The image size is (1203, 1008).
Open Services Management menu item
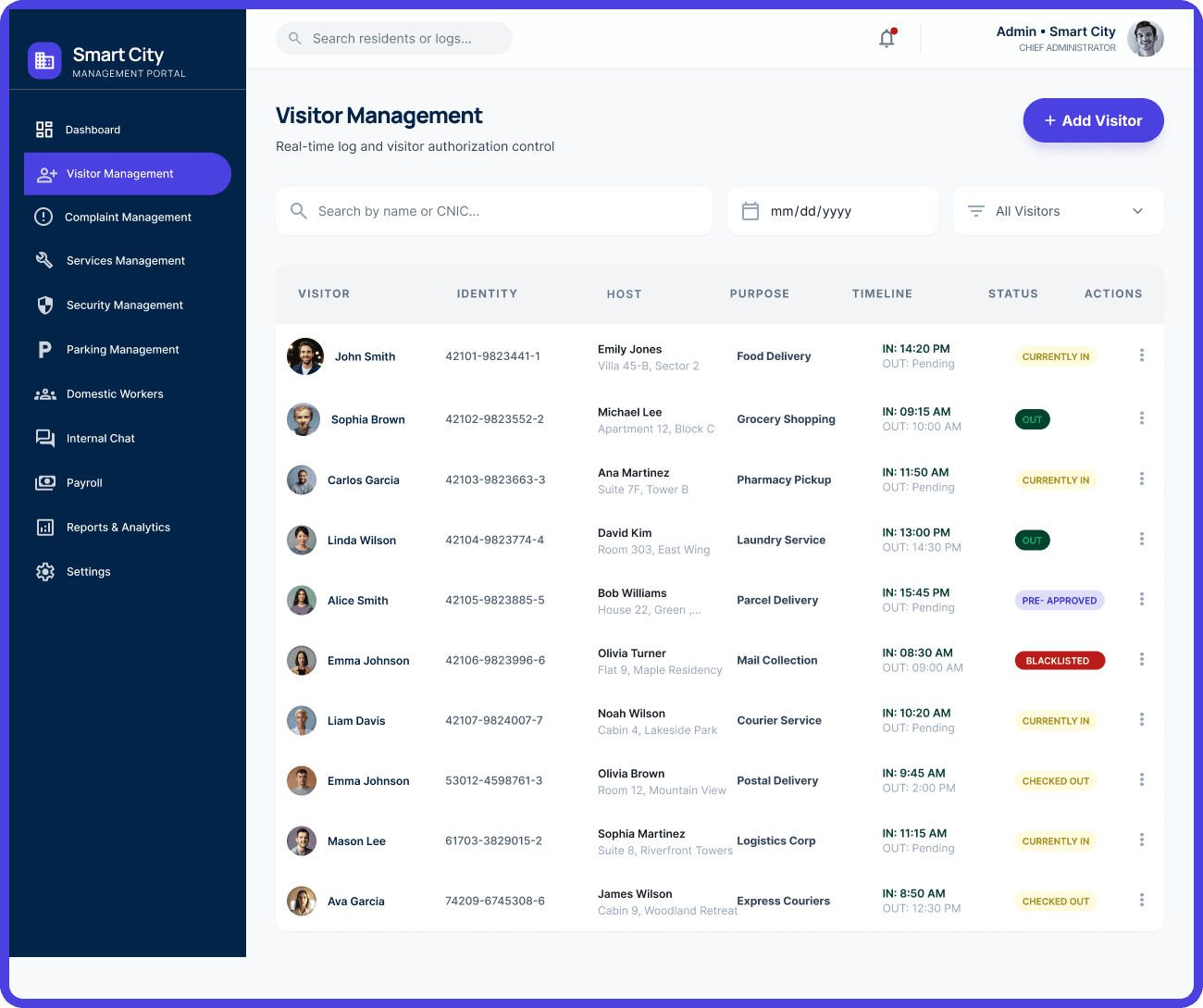point(128,260)
